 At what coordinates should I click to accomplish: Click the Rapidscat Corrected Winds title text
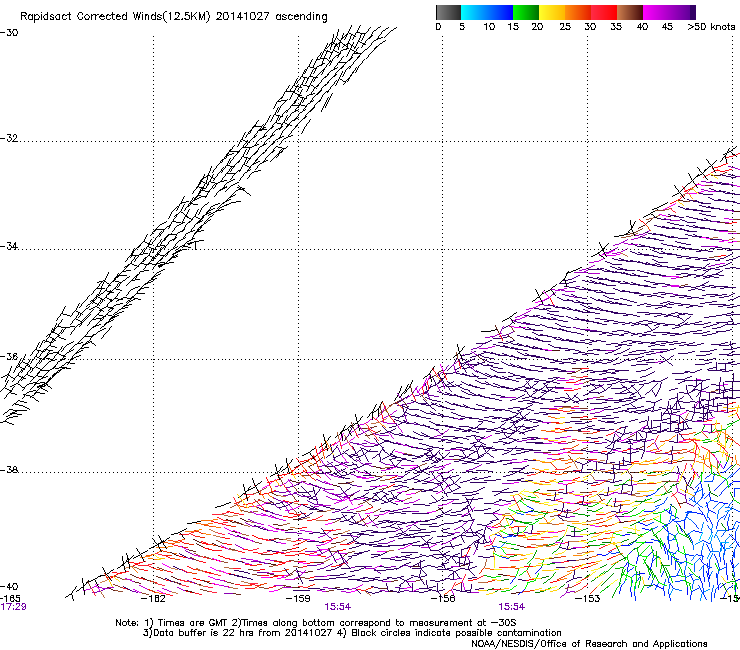click(x=174, y=17)
